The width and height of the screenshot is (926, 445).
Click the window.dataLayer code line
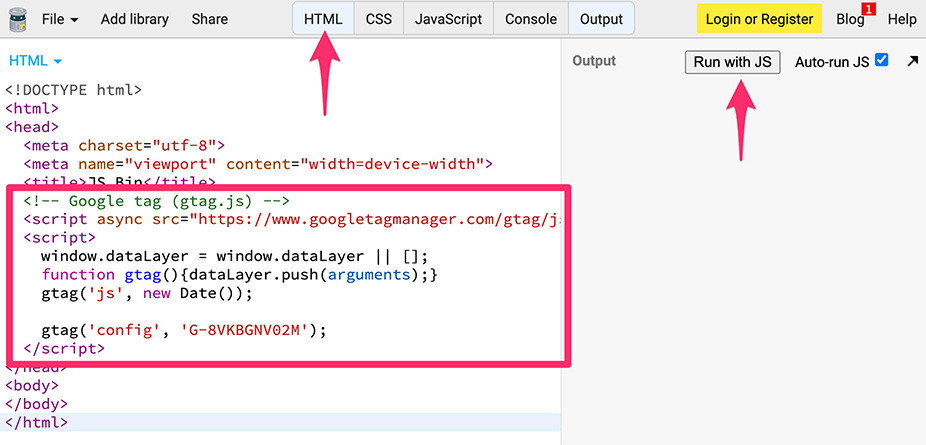pos(234,256)
